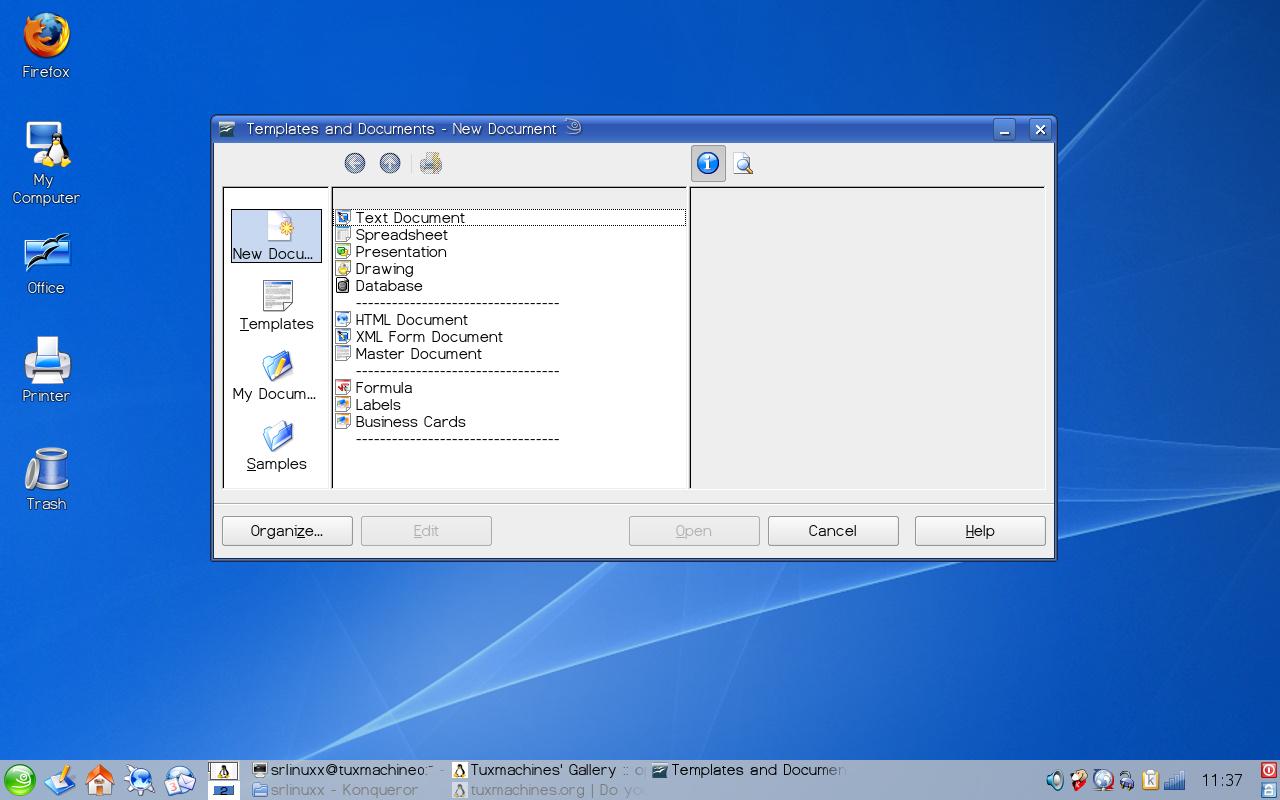This screenshot has width=1280, height=800.
Task: Click the red logout power button
Action: pos(1269,770)
